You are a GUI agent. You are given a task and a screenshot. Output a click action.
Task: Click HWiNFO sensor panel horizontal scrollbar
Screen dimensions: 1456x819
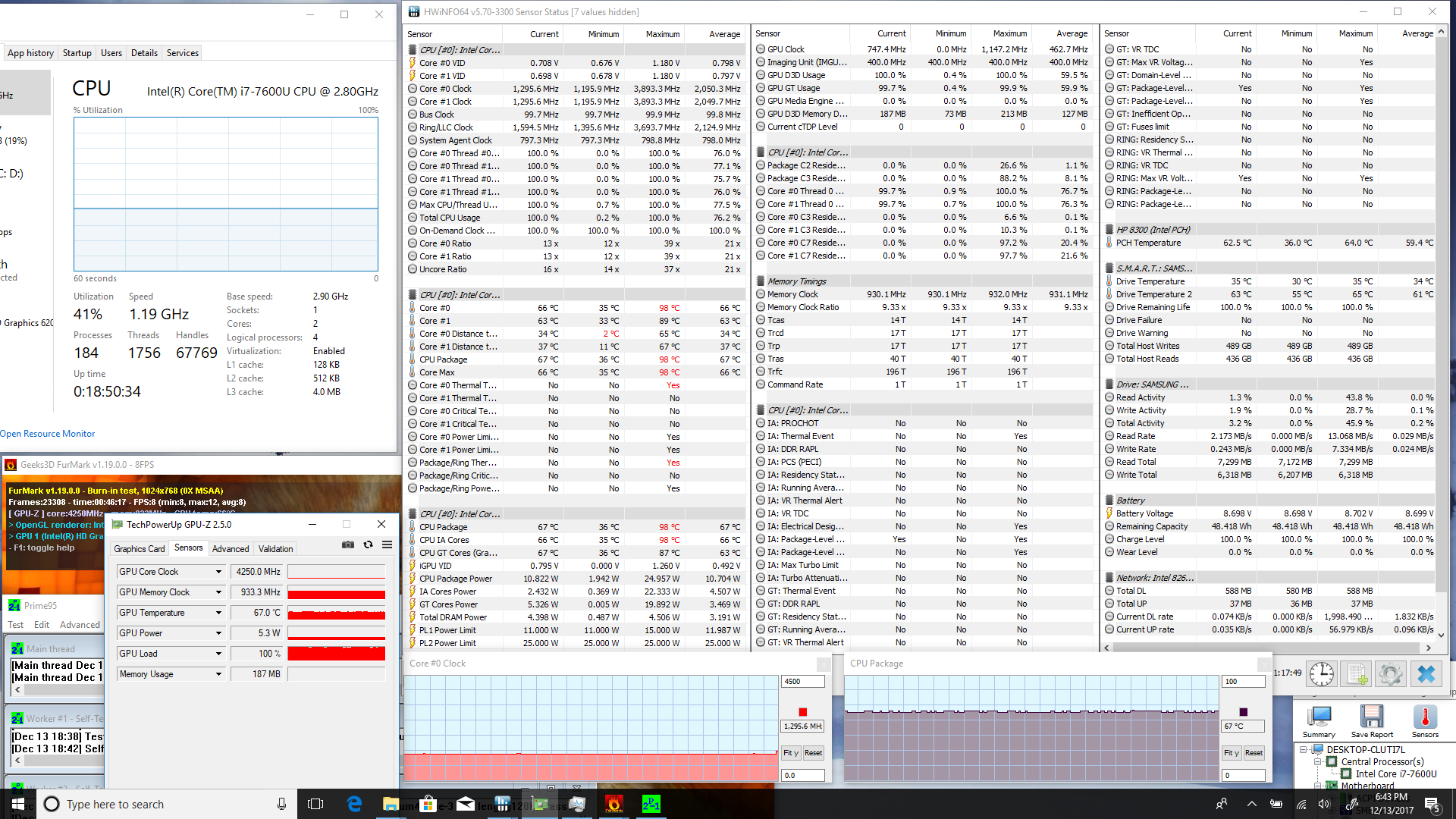point(1266,648)
